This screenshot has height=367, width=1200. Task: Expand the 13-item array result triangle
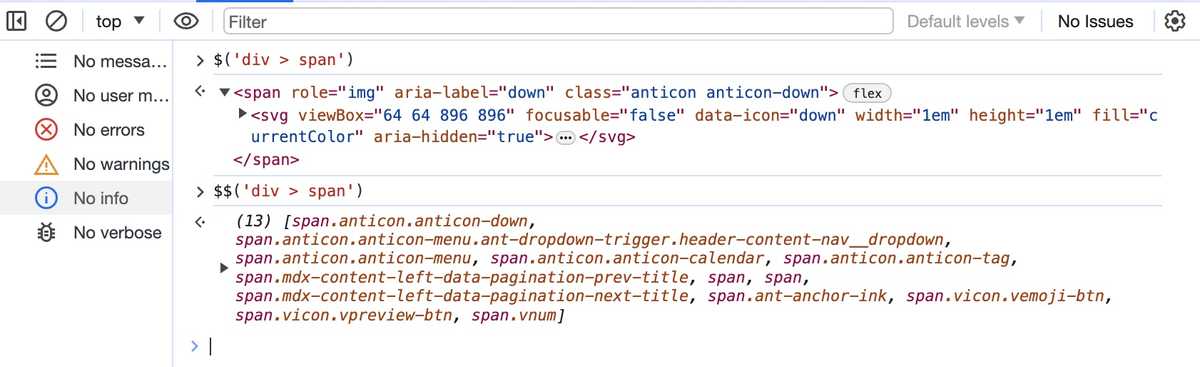[224, 267]
